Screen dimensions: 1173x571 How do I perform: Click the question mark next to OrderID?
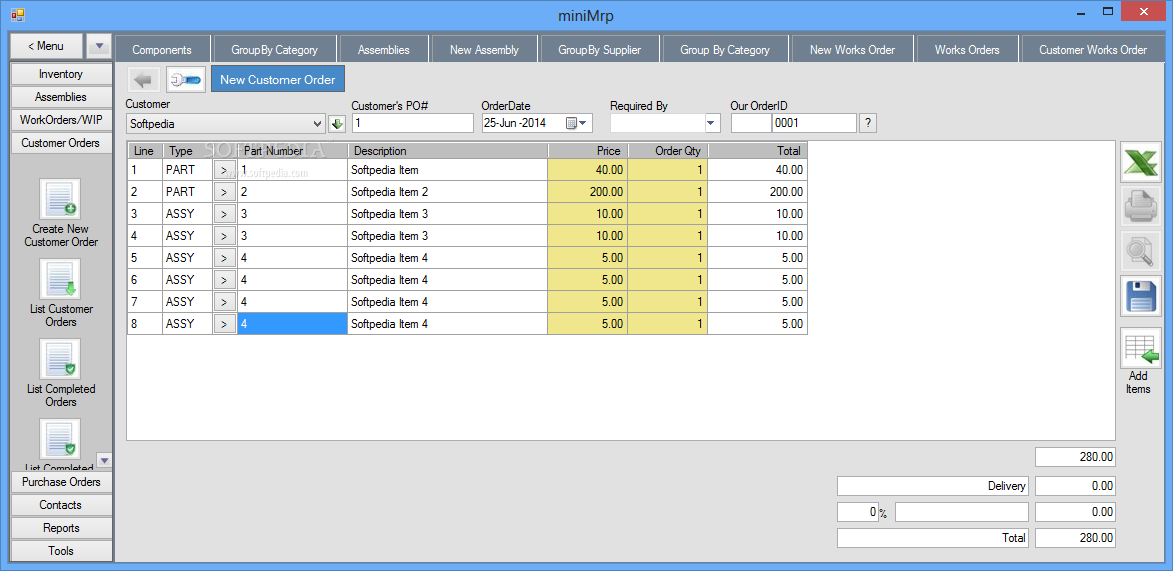[867, 123]
